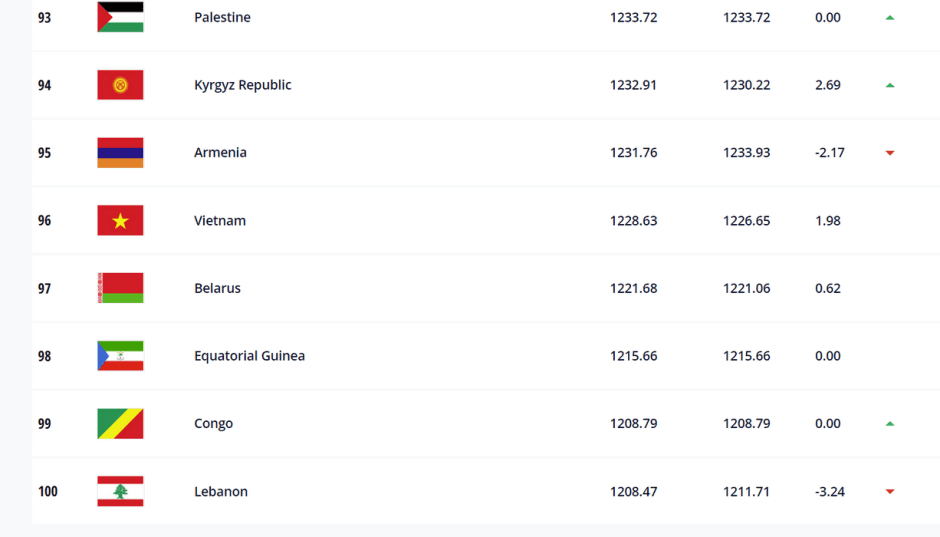The height and width of the screenshot is (537, 940).
Task: Click green up arrow for Kyrgyz Republic
Action: [x=889, y=85]
